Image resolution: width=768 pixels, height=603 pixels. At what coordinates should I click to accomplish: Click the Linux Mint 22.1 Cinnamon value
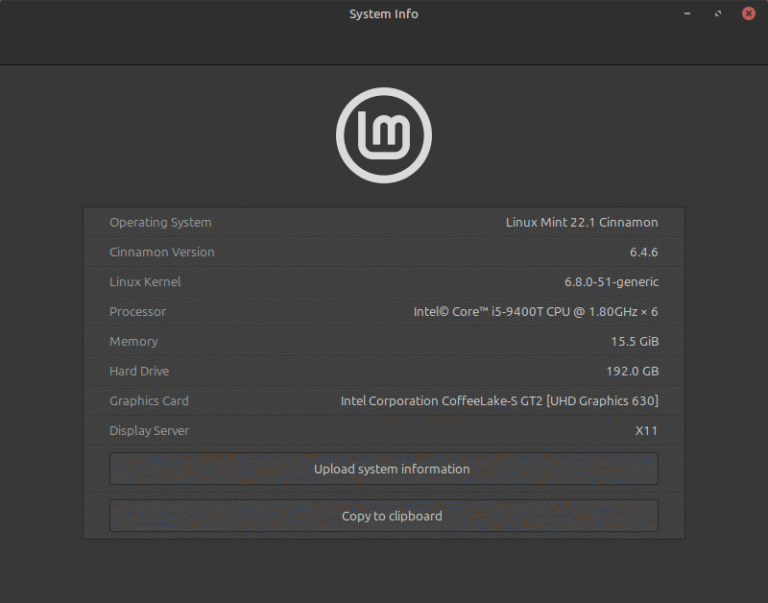[581, 222]
